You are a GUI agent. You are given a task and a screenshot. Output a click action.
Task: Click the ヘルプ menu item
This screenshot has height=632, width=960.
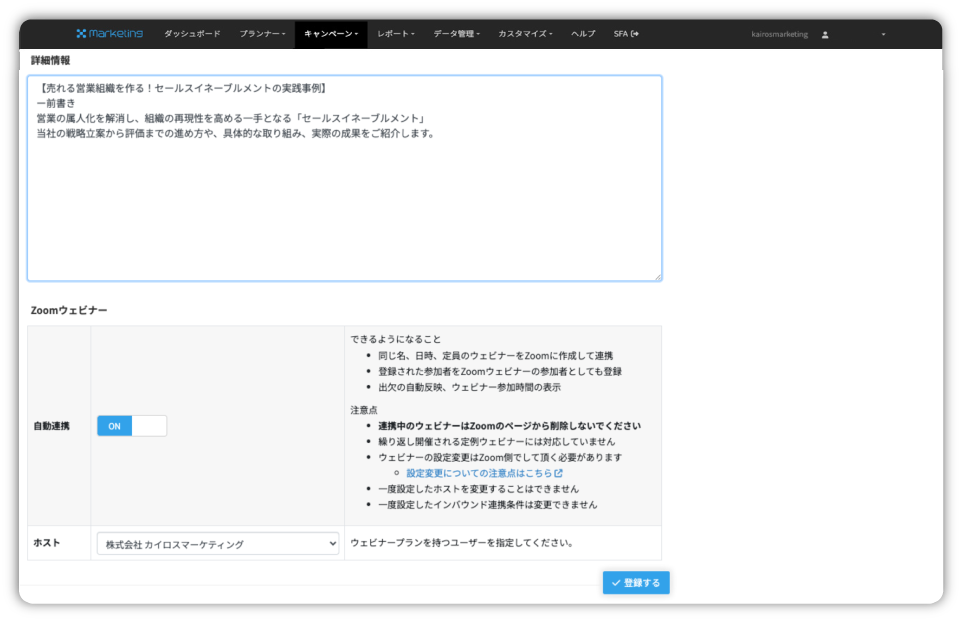tap(582, 33)
